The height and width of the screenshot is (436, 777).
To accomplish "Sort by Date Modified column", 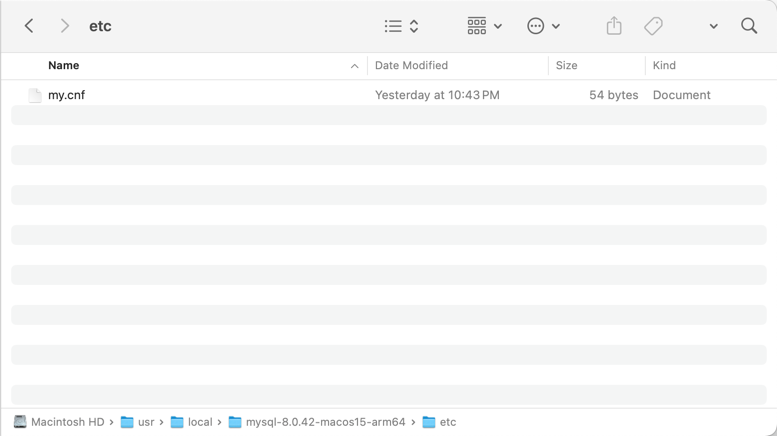I will 411,66.
